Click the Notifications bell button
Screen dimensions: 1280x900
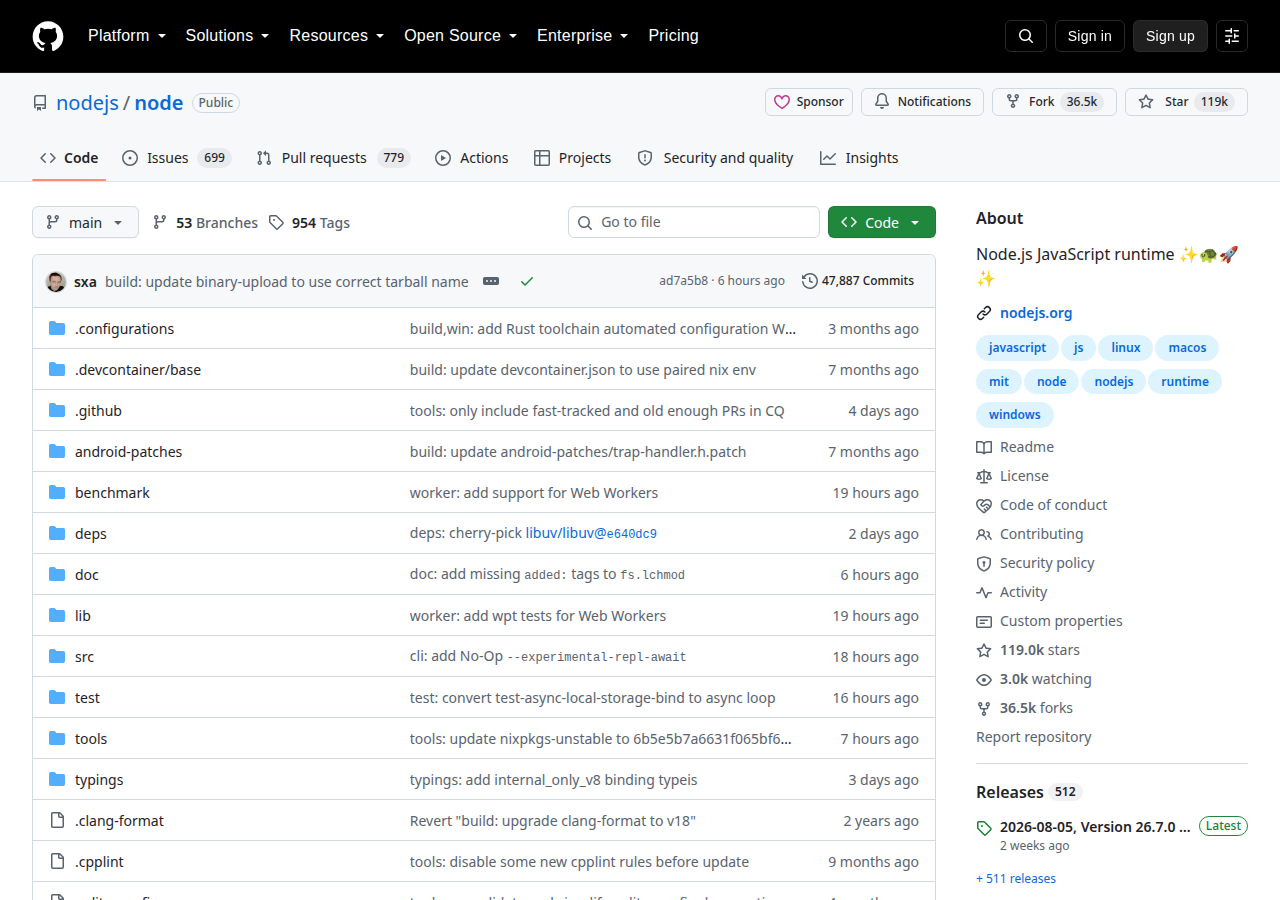click(x=922, y=102)
